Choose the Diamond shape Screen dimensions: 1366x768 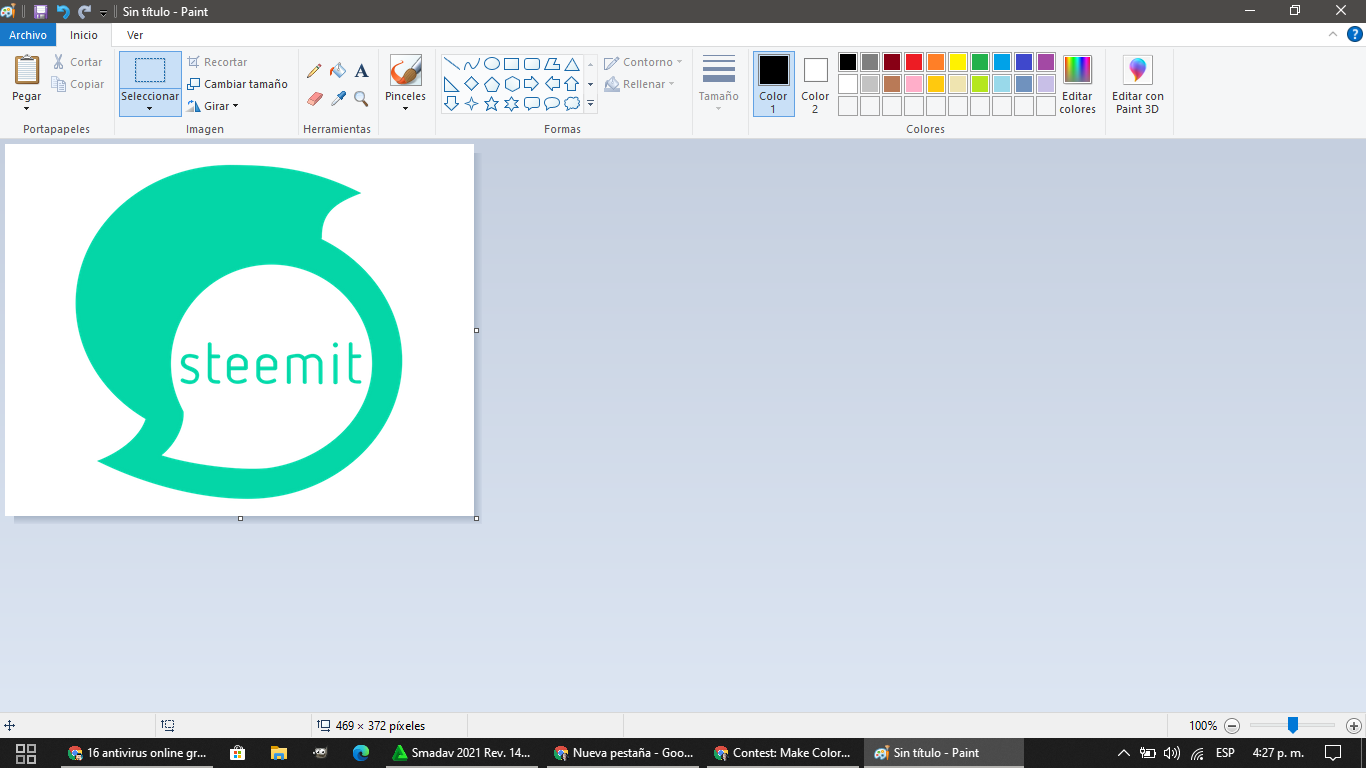(x=472, y=84)
